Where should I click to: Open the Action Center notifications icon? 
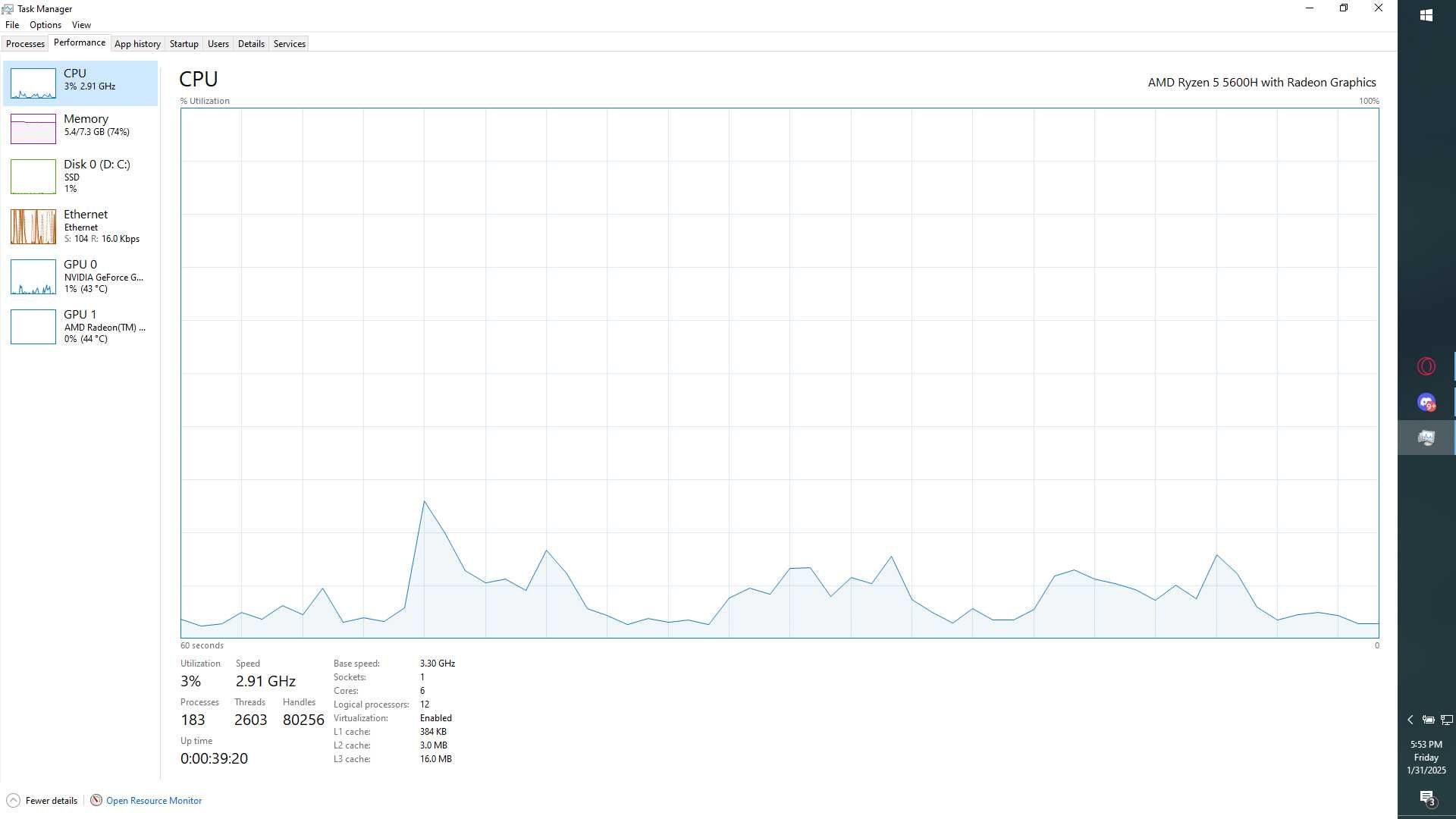1427,798
